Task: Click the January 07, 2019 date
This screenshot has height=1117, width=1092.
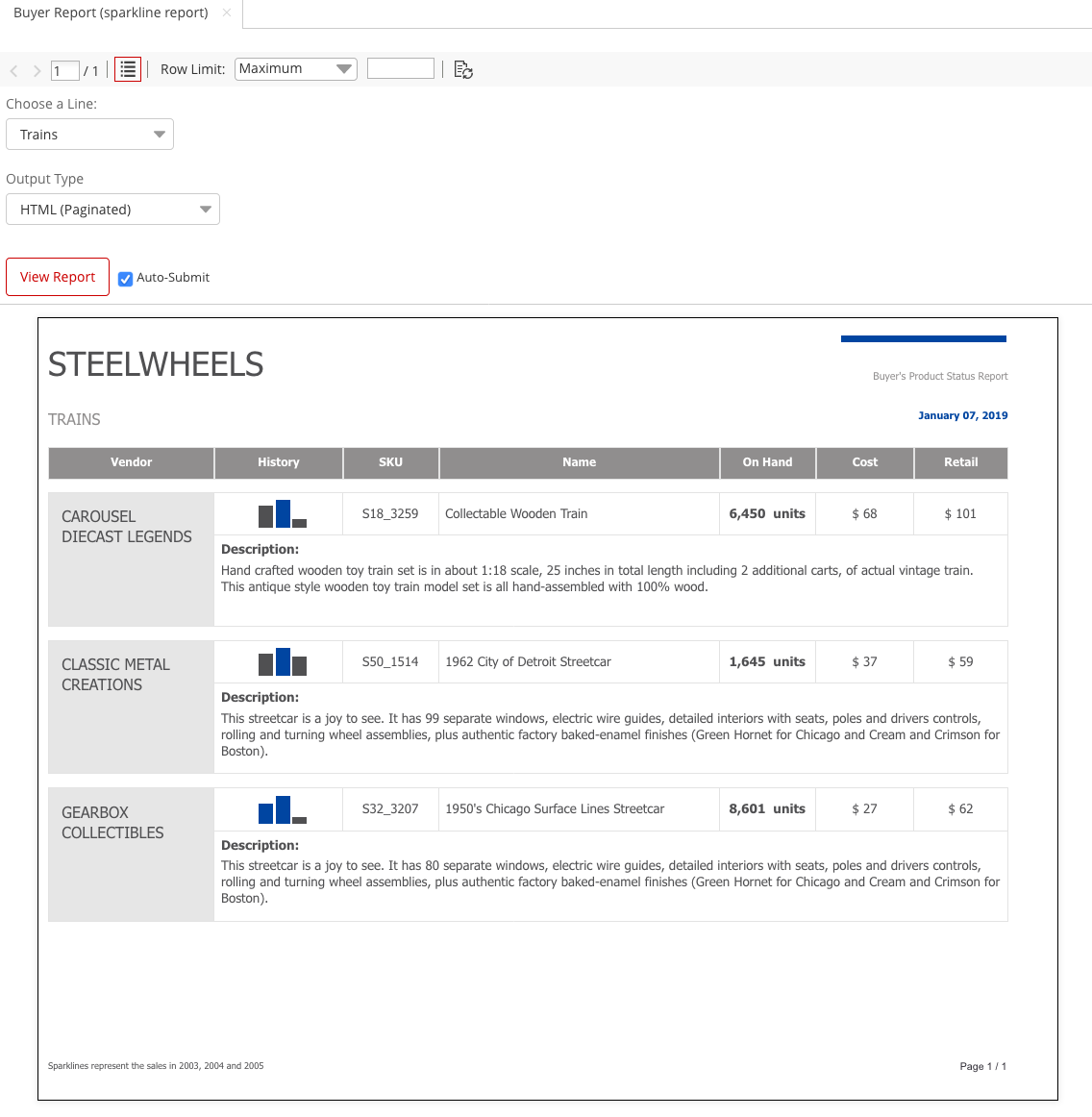Action: click(x=963, y=415)
